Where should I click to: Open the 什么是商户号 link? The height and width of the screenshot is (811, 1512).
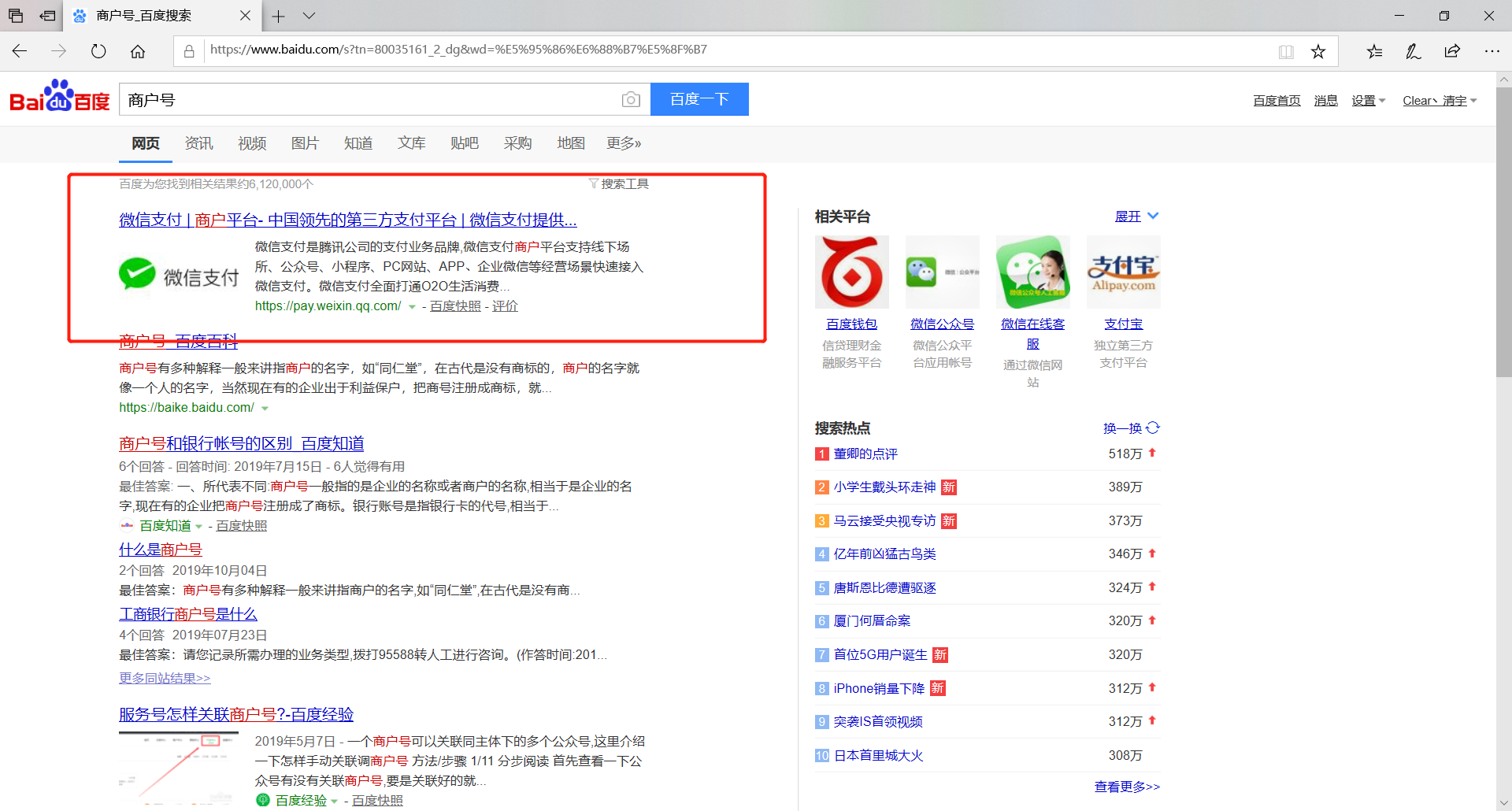click(x=161, y=550)
